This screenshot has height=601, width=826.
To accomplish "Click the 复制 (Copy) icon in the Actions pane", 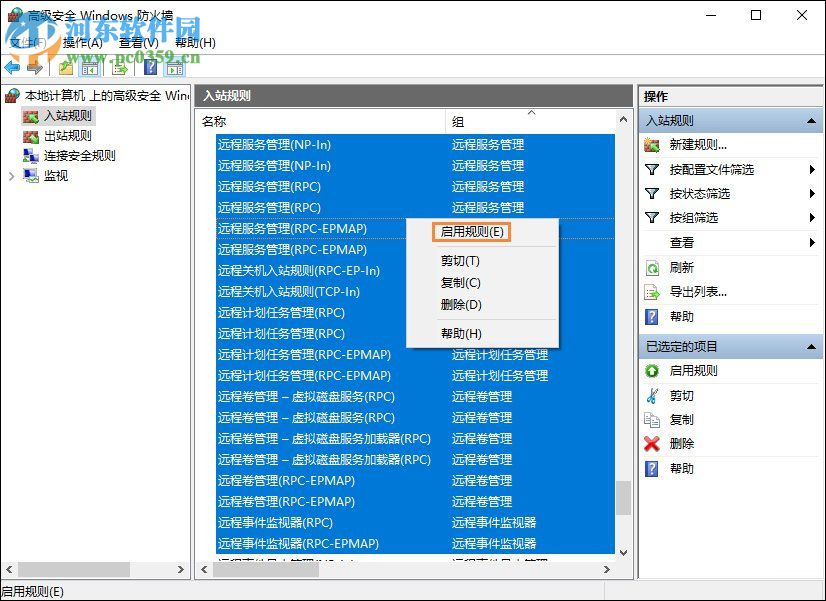I will (650, 418).
